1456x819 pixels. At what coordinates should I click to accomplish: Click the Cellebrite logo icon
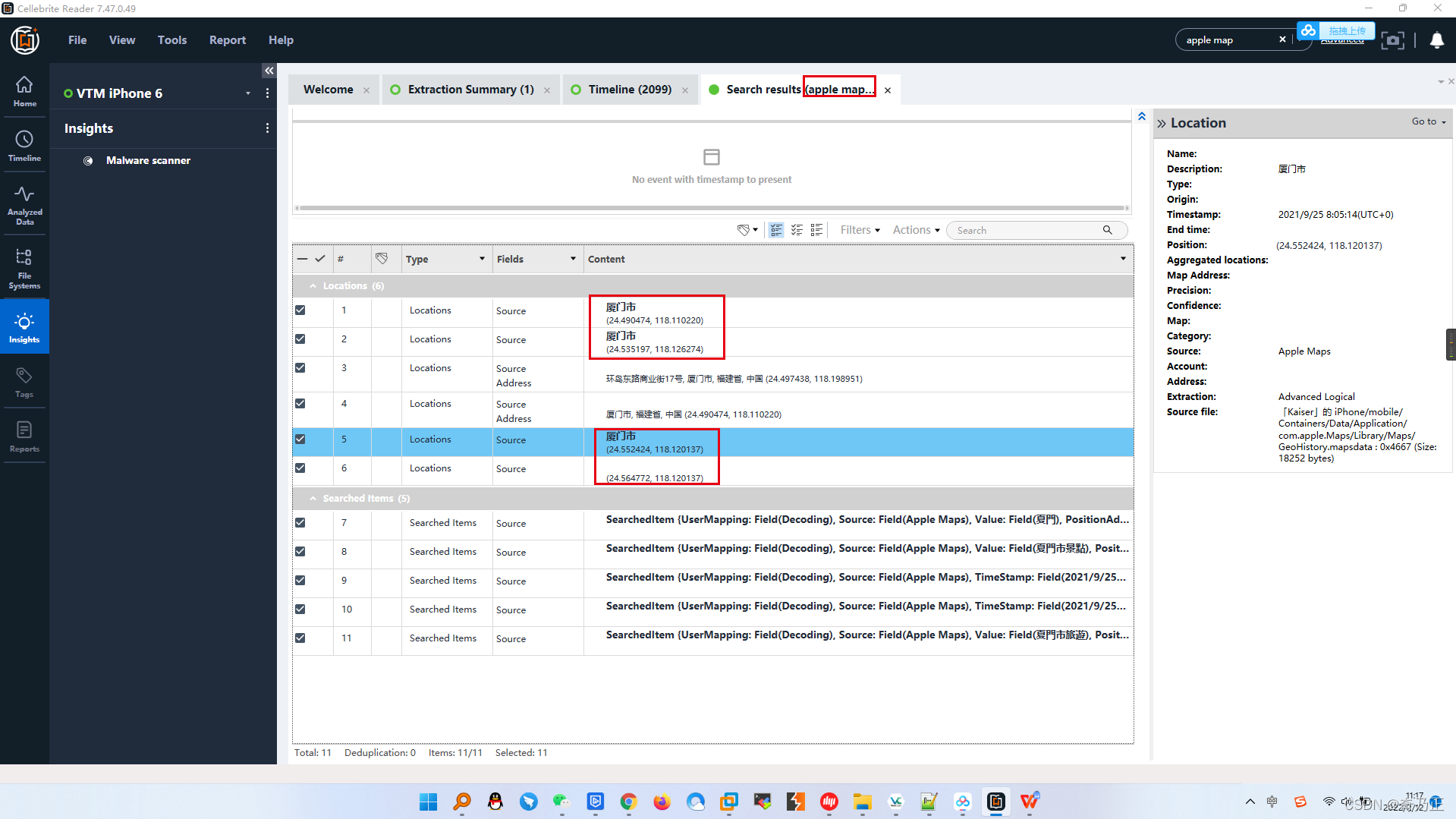pos(25,40)
